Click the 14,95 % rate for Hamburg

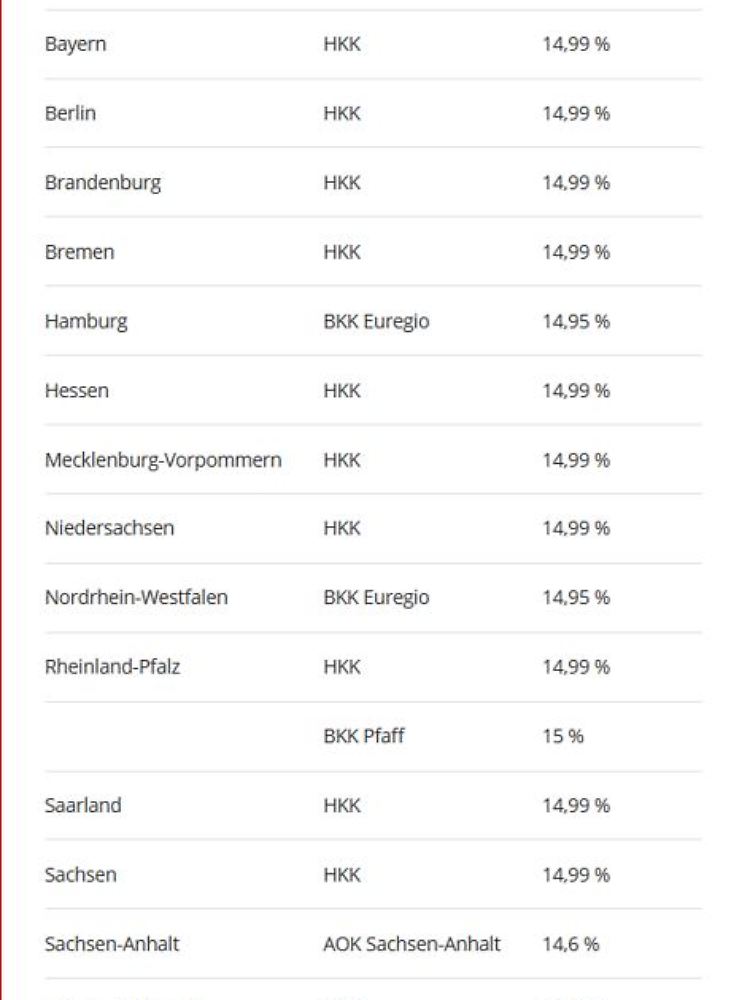(x=576, y=321)
